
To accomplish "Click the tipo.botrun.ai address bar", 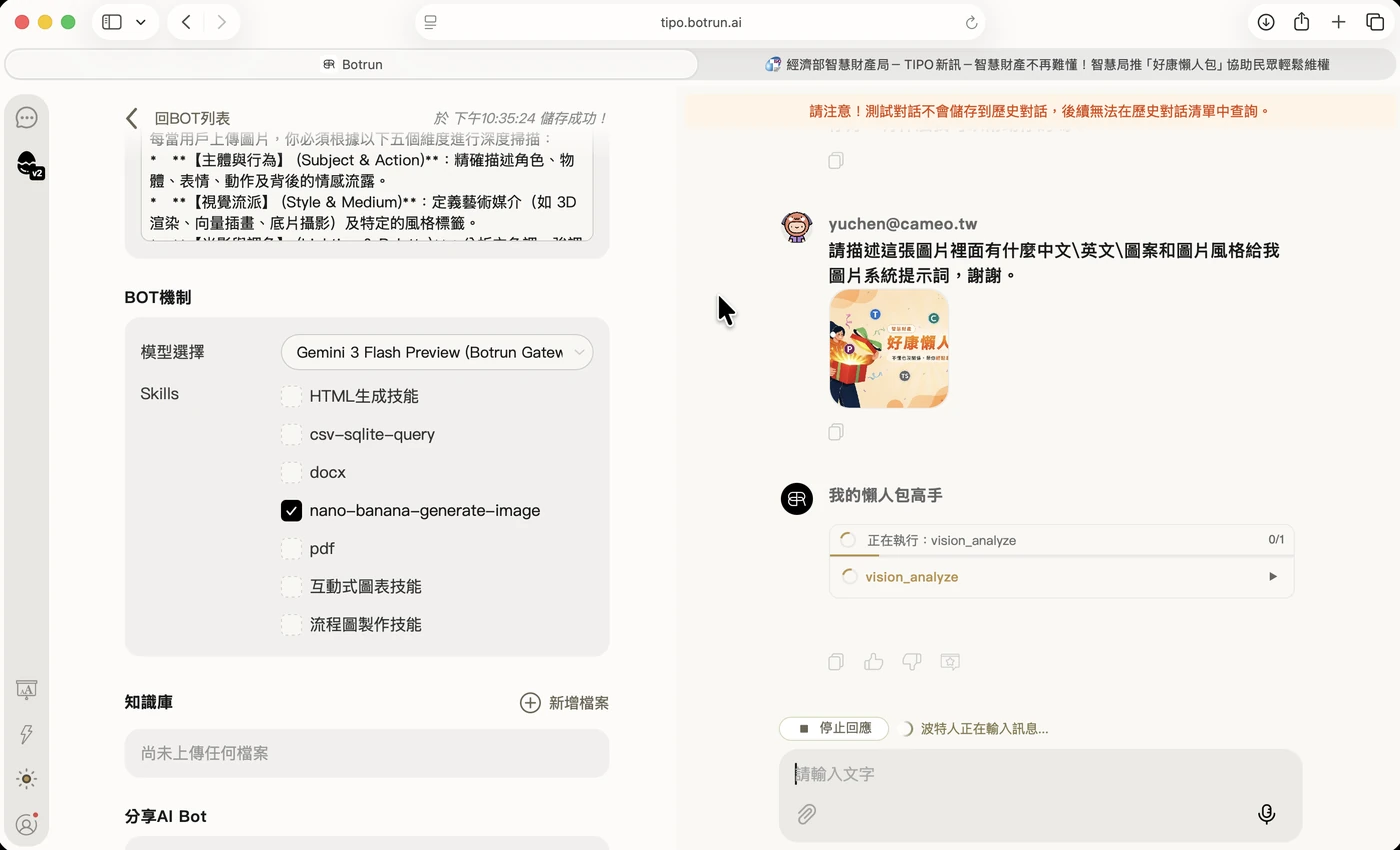I will 700,22.
